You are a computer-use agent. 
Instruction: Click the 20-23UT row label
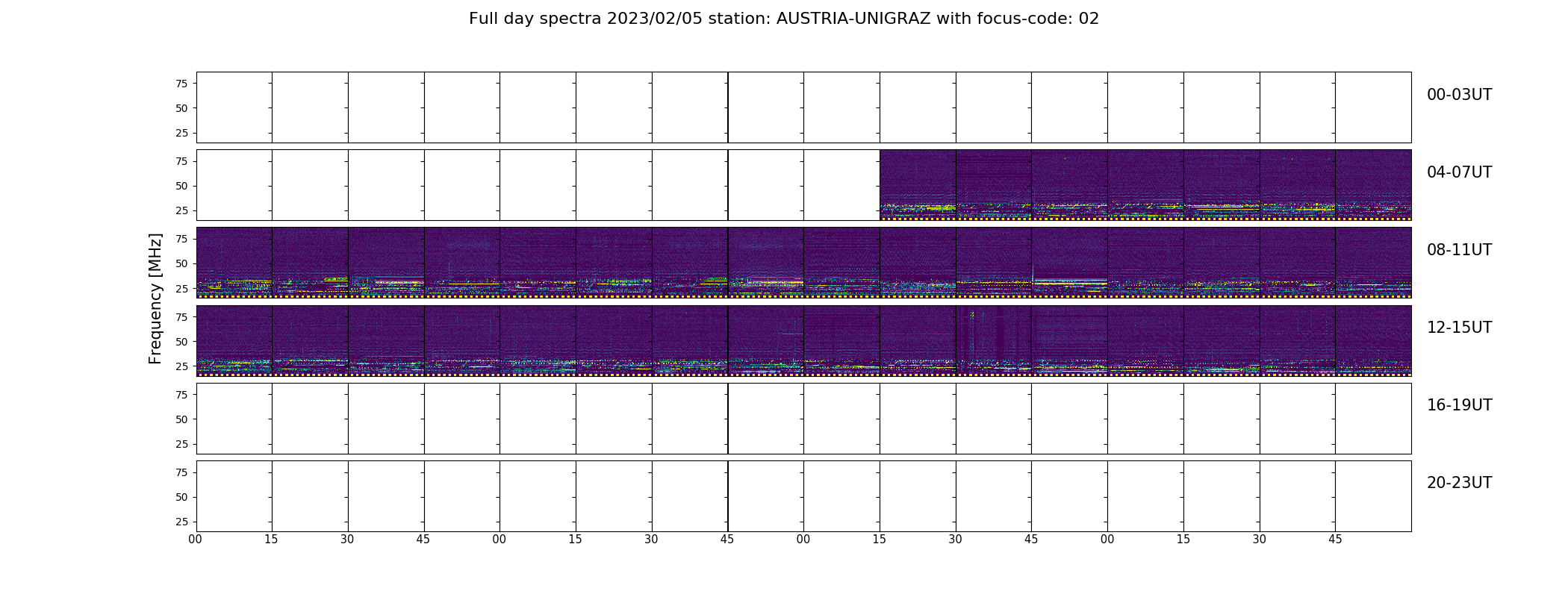tap(1459, 483)
